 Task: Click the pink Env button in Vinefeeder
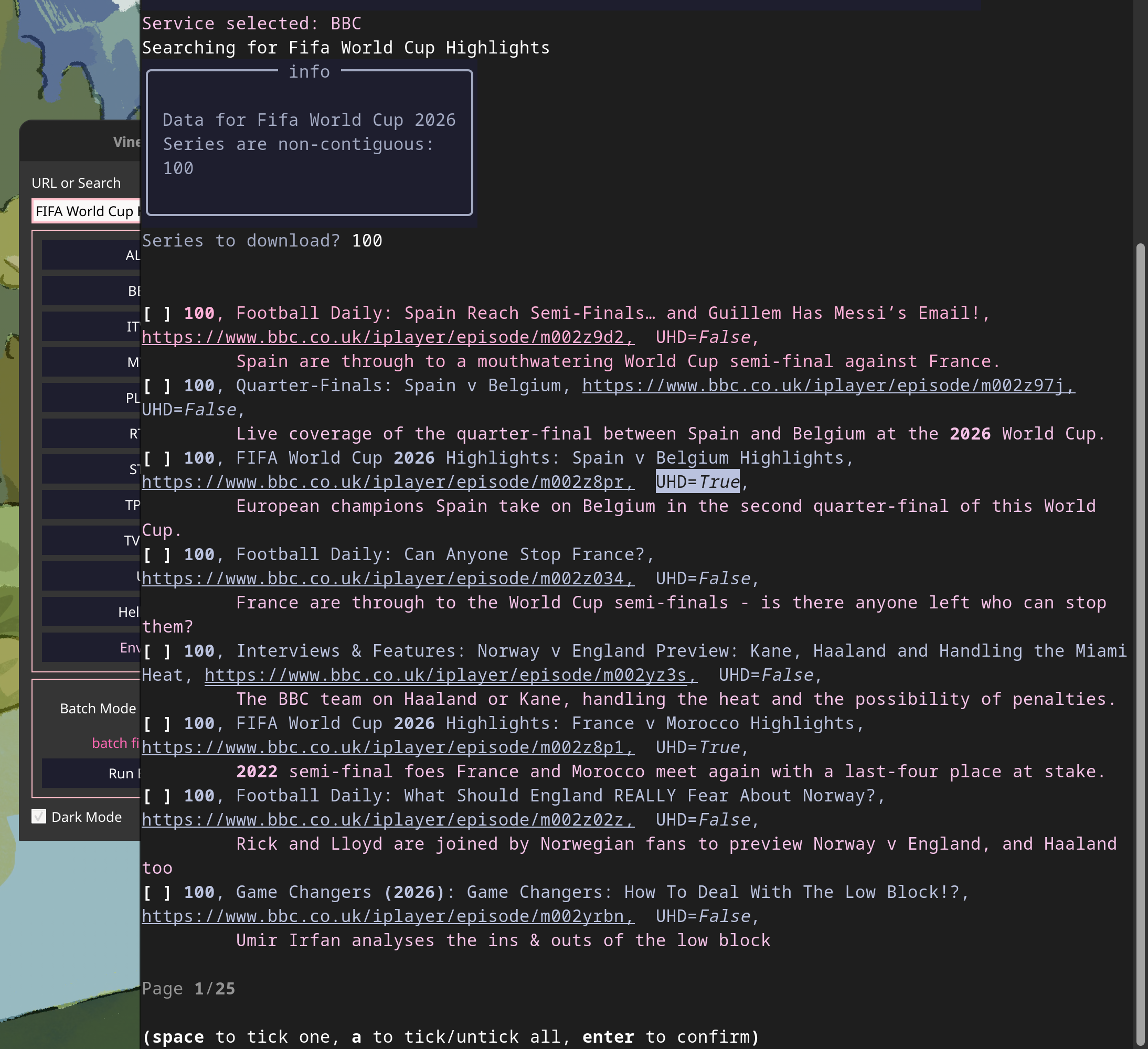coord(91,648)
